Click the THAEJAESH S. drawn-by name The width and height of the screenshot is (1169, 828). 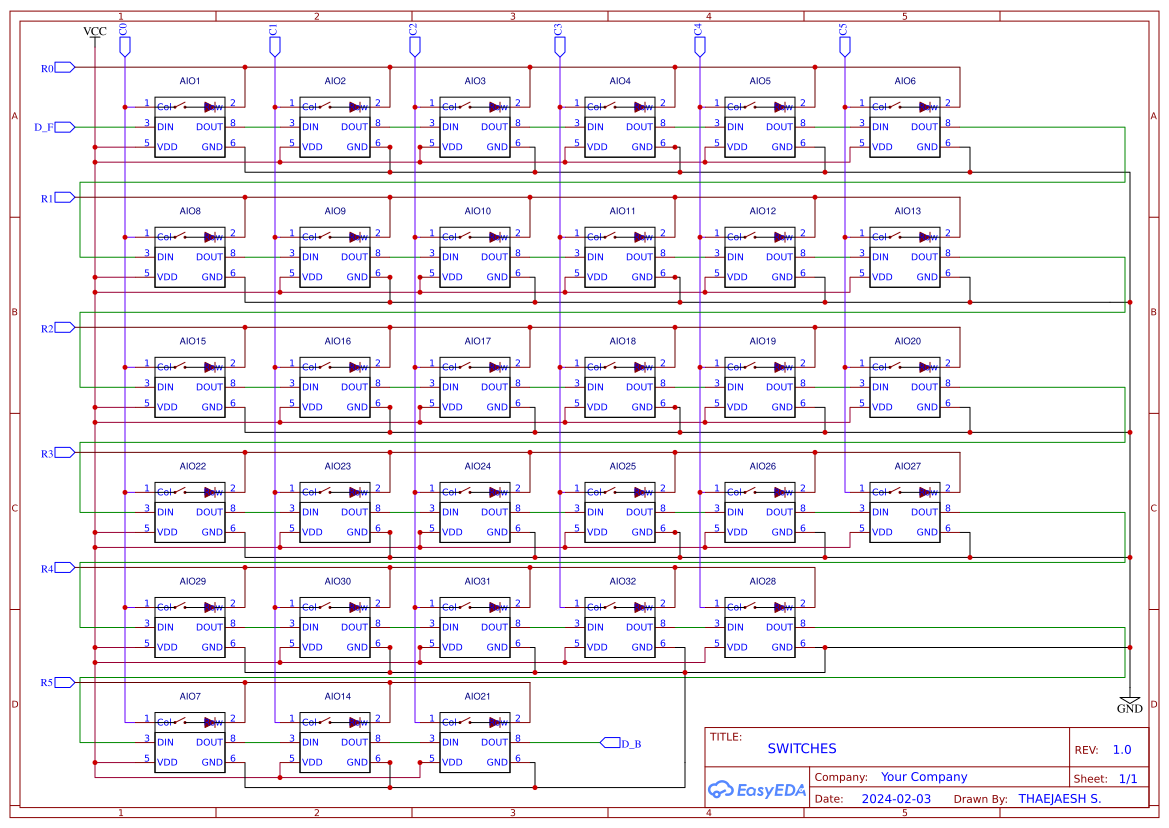coord(1059,799)
